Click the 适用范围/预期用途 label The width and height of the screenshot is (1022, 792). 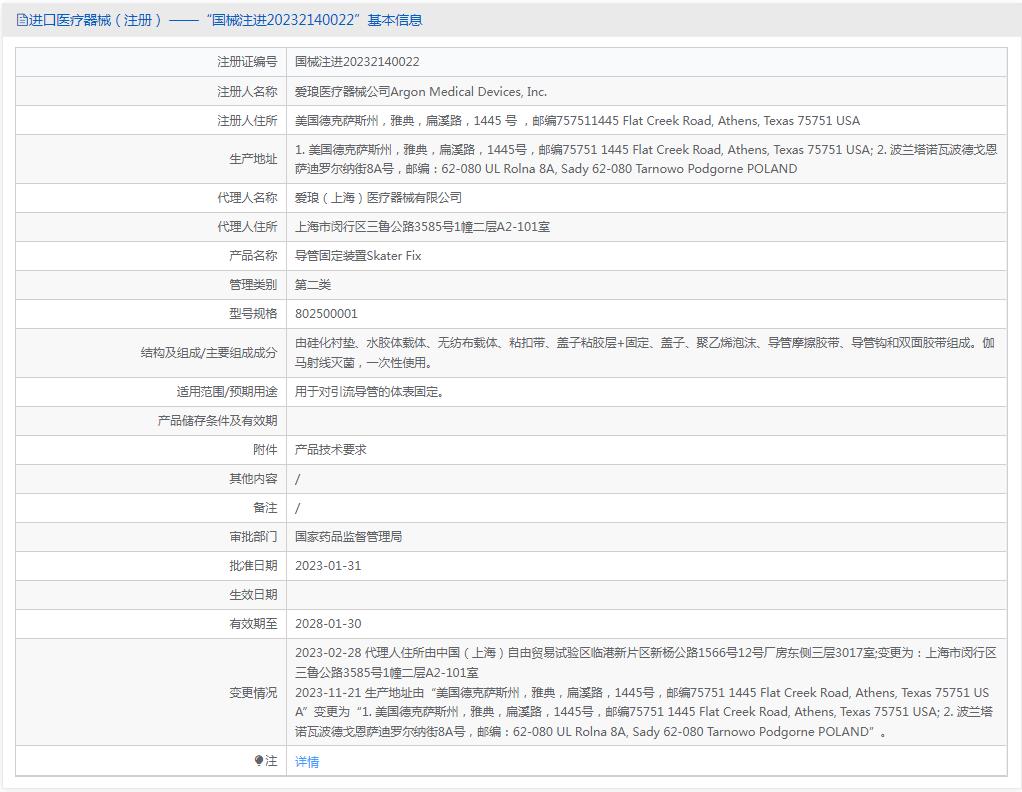[x=227, y=392]
